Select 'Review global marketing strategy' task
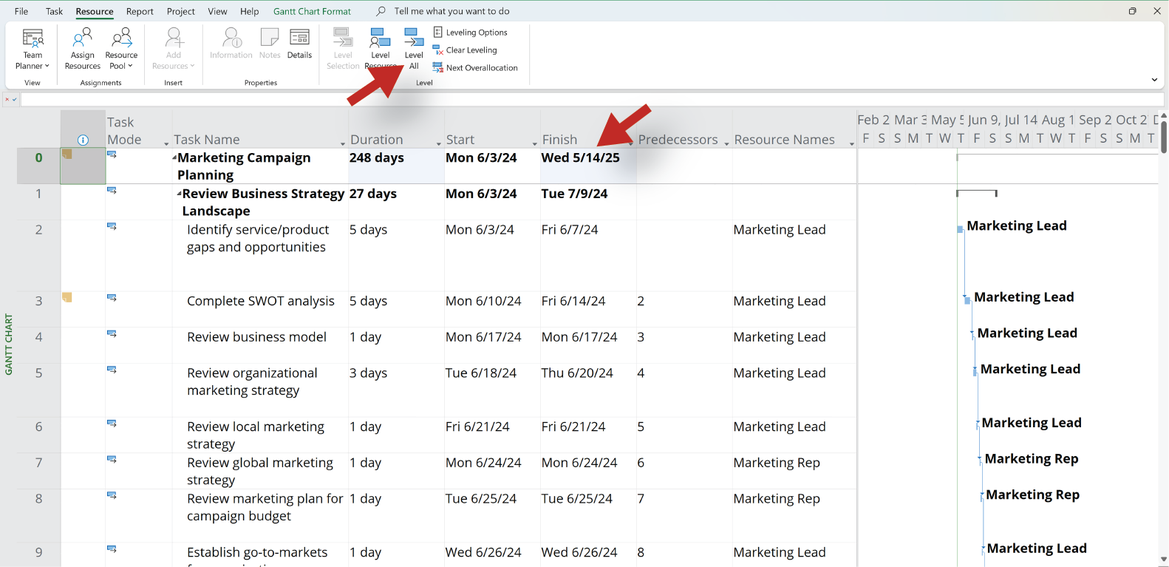The height and width of the screenshot is (567, 1169). [259, 471]
